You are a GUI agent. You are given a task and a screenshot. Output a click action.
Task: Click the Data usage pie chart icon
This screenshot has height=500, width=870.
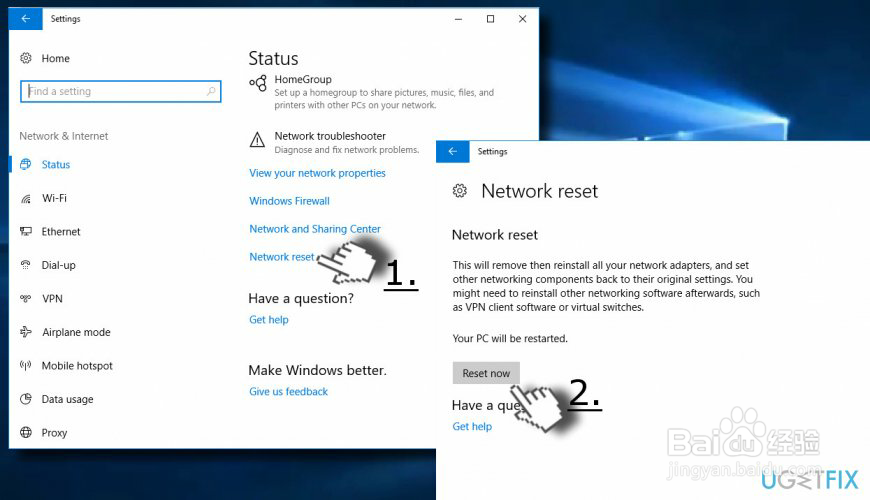click(26, 399)
